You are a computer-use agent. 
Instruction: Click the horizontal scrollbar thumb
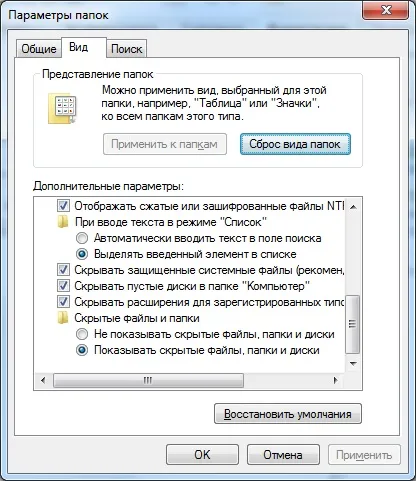148,380
